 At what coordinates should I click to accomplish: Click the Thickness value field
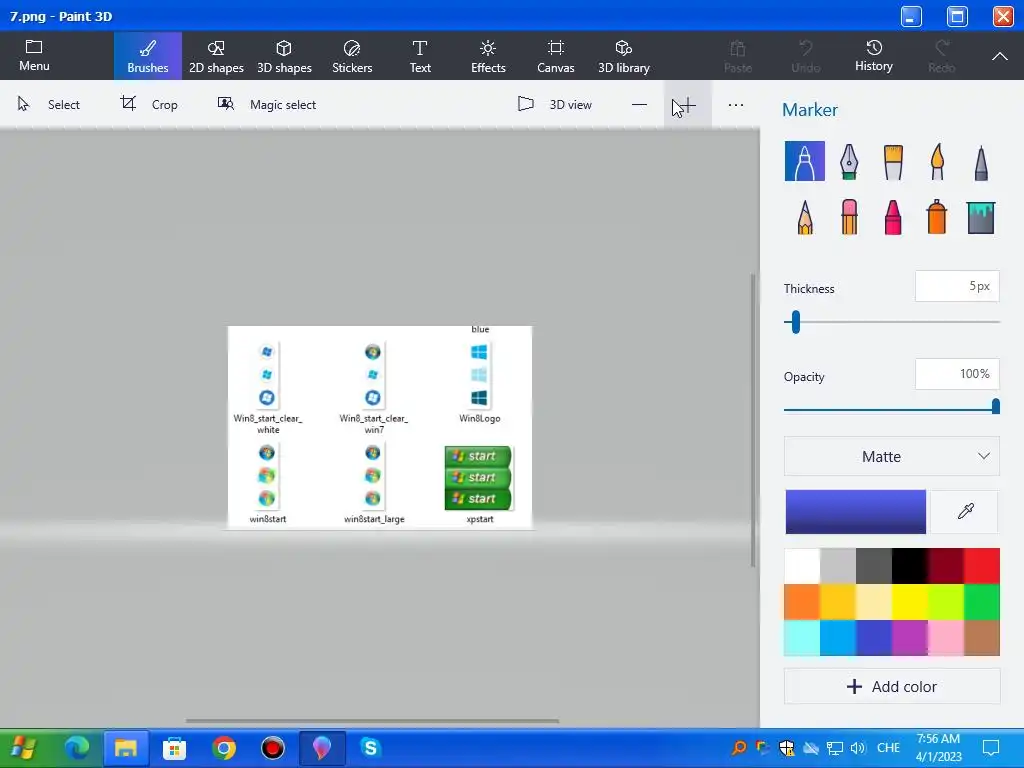957,286
